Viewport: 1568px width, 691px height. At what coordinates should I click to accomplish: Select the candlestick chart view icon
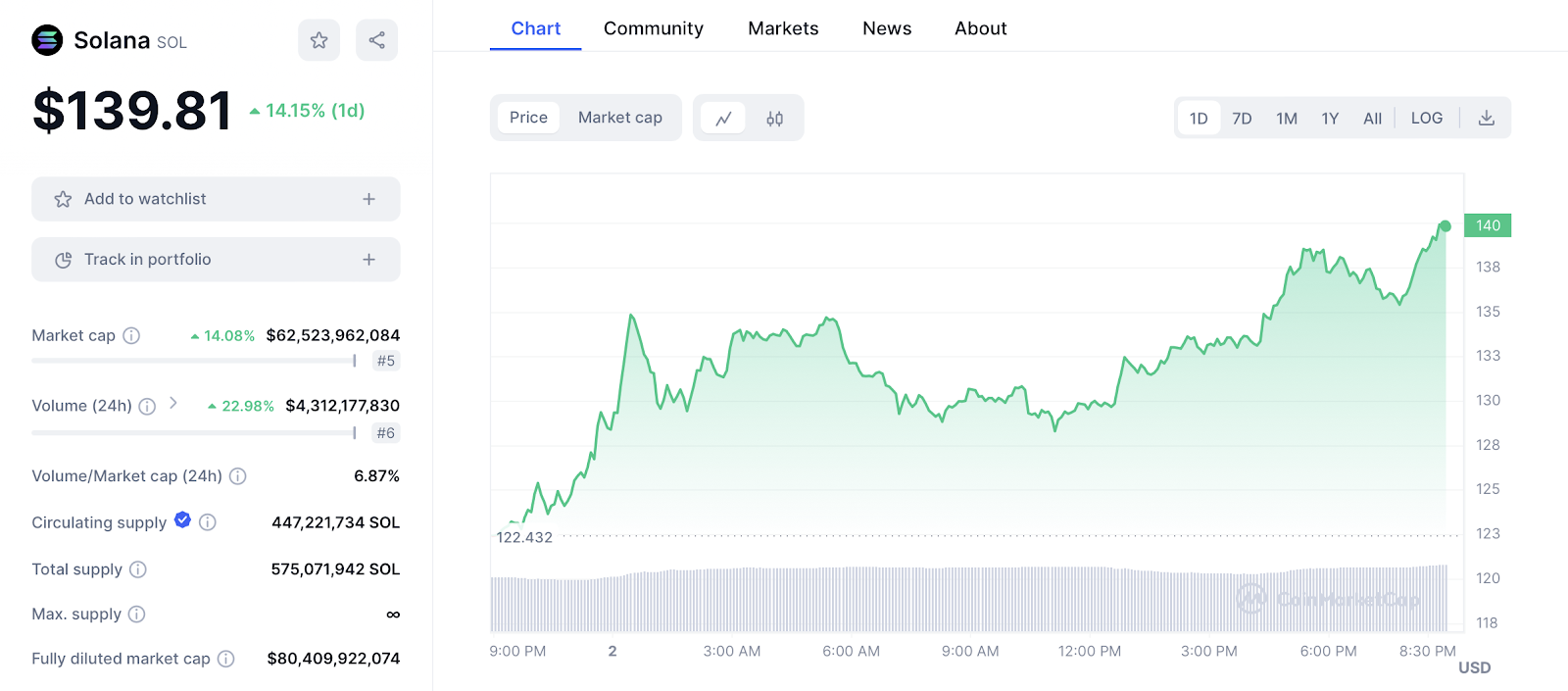(x=775, y=119)
